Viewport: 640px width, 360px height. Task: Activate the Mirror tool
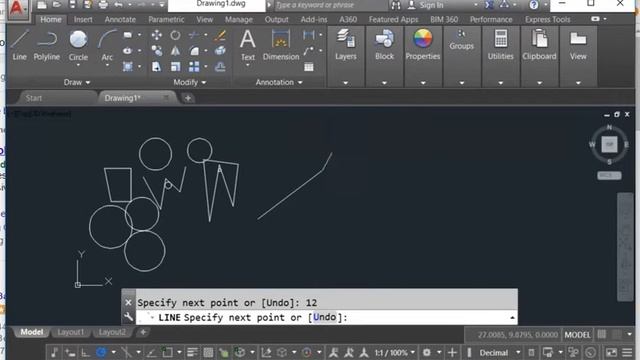coord(175,51)
